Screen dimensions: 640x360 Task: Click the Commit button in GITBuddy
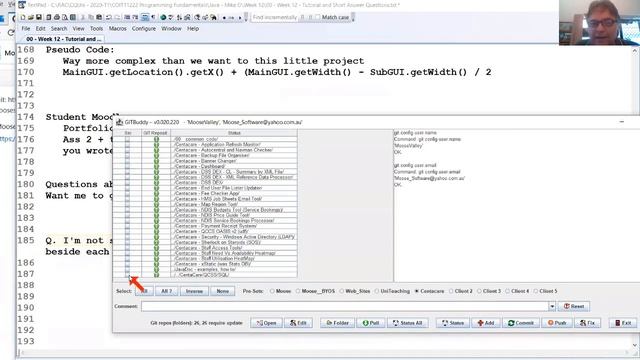521,323
